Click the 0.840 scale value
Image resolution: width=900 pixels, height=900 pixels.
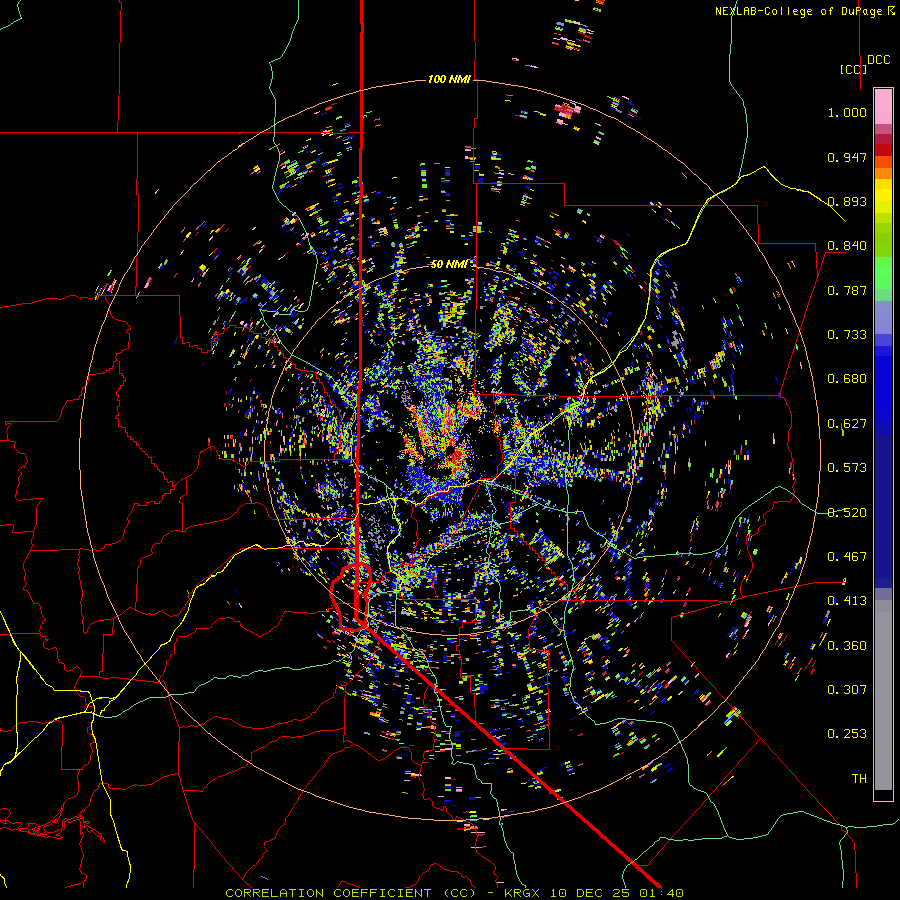[x=847, y=246]
